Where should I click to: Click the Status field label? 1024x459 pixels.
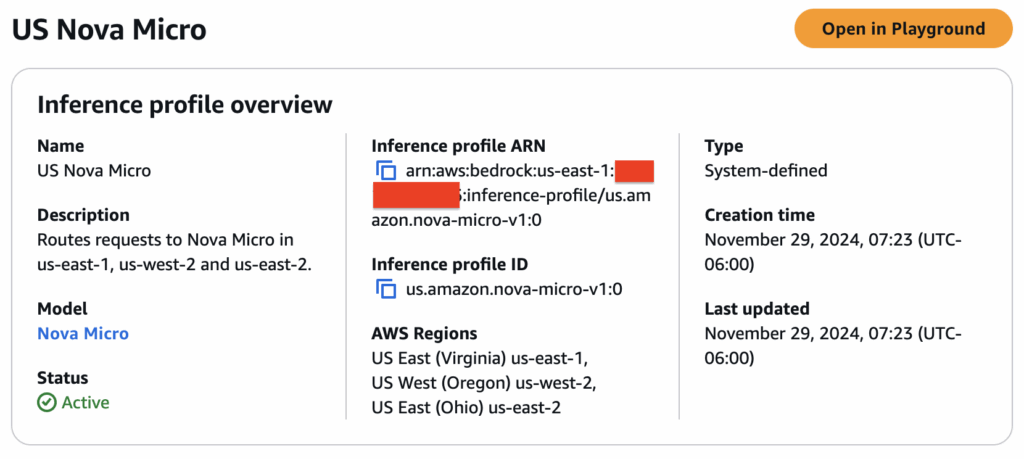[63, 378]
